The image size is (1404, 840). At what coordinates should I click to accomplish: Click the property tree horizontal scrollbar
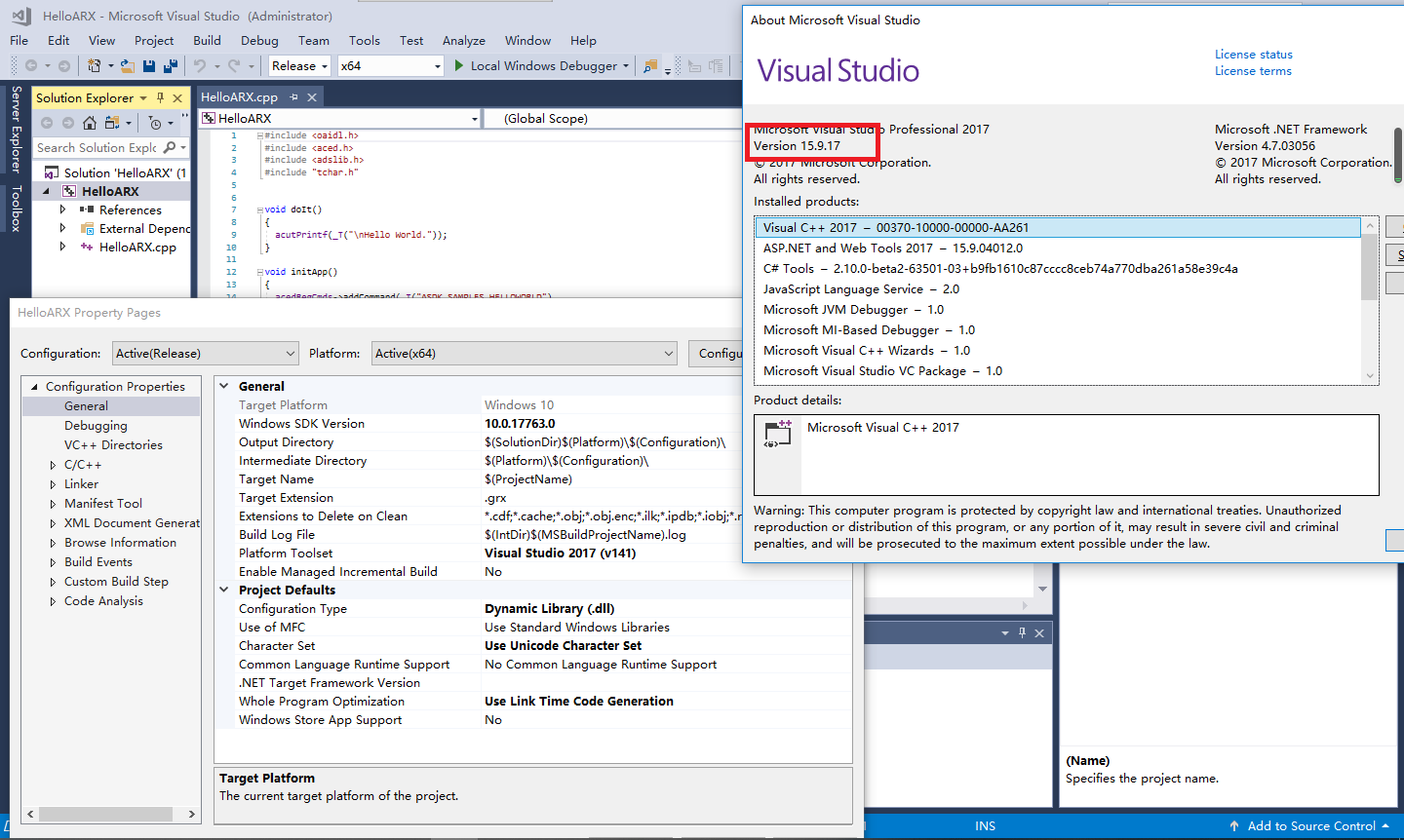(x=105, y=814)
